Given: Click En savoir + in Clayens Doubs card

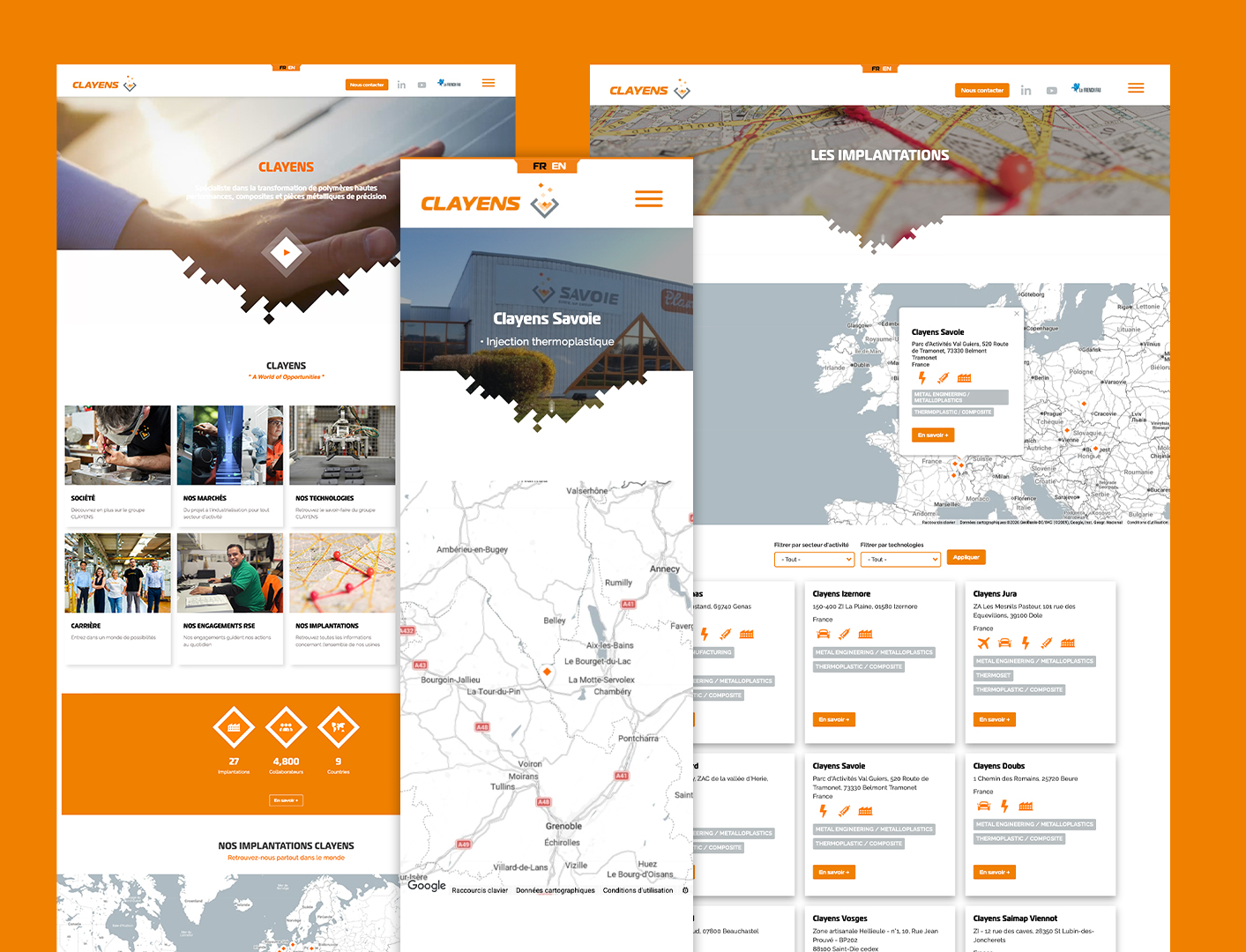Looking at the screenshot, I should click(995, 872).
